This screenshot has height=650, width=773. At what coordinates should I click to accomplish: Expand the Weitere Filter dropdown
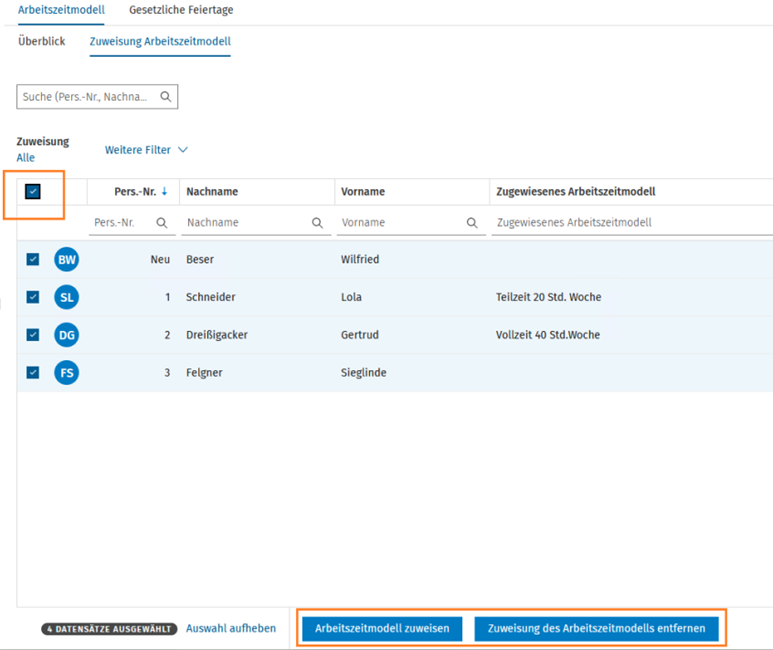click(146, 150)
